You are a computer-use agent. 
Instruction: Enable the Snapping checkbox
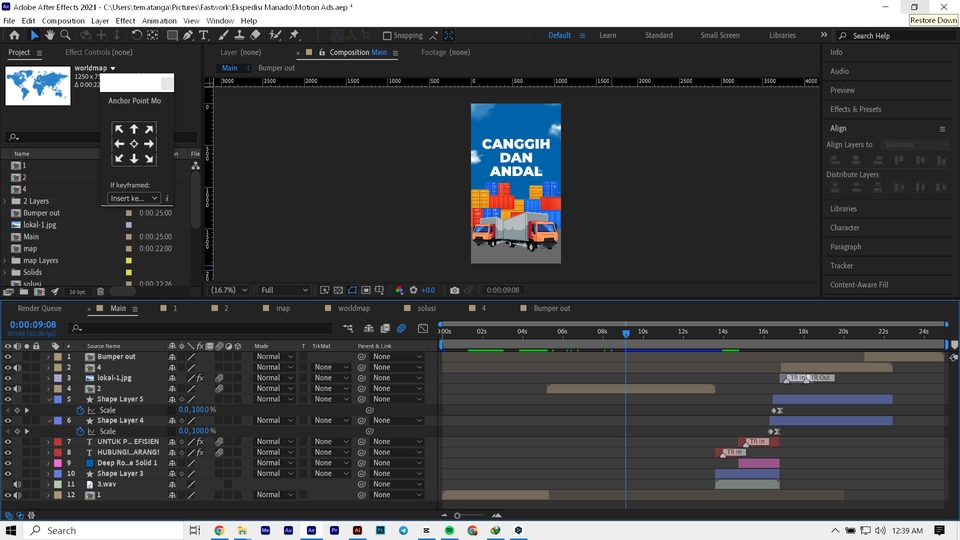coord(387,36)
